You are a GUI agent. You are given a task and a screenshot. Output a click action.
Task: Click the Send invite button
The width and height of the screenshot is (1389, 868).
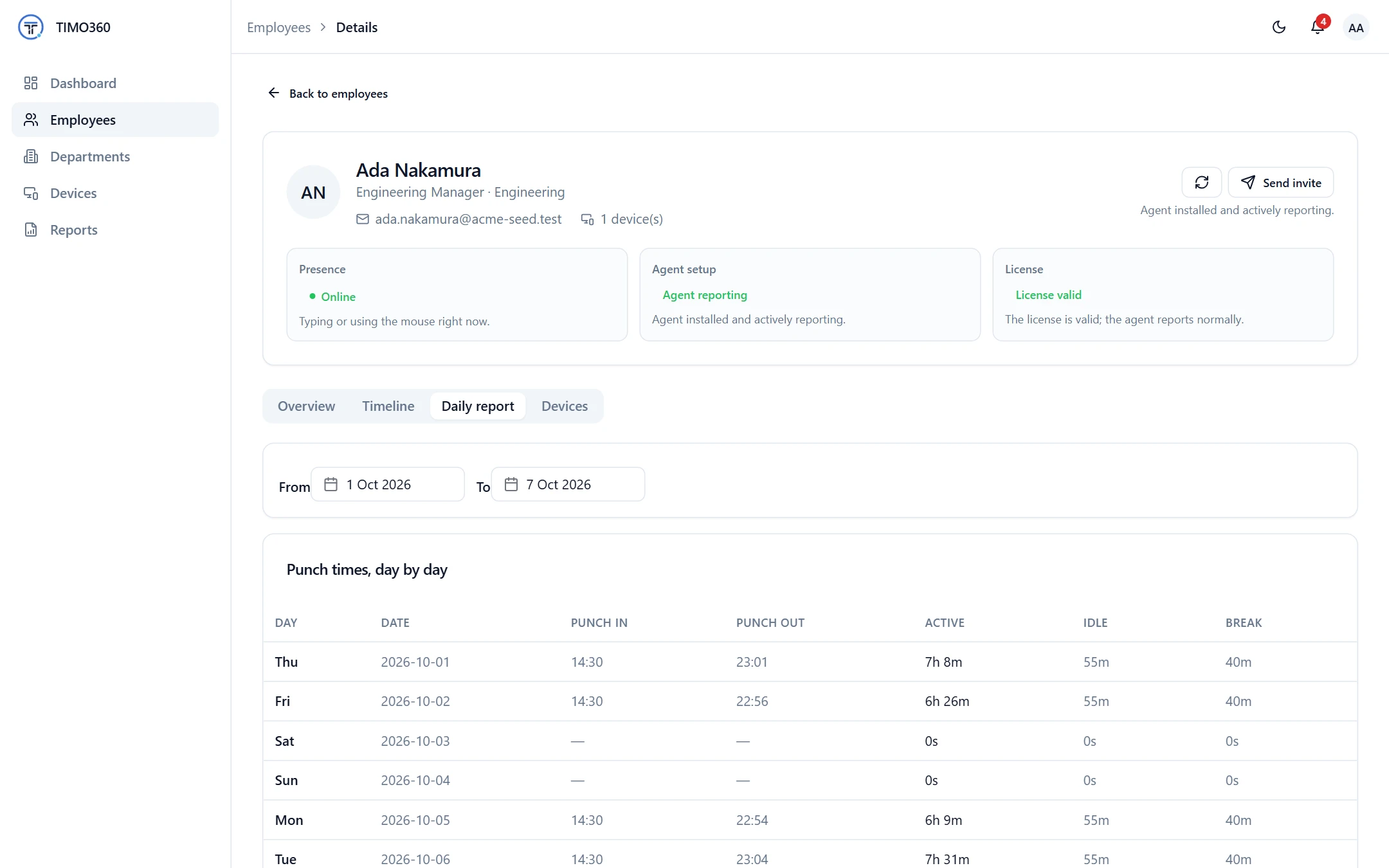(1281, 183)
